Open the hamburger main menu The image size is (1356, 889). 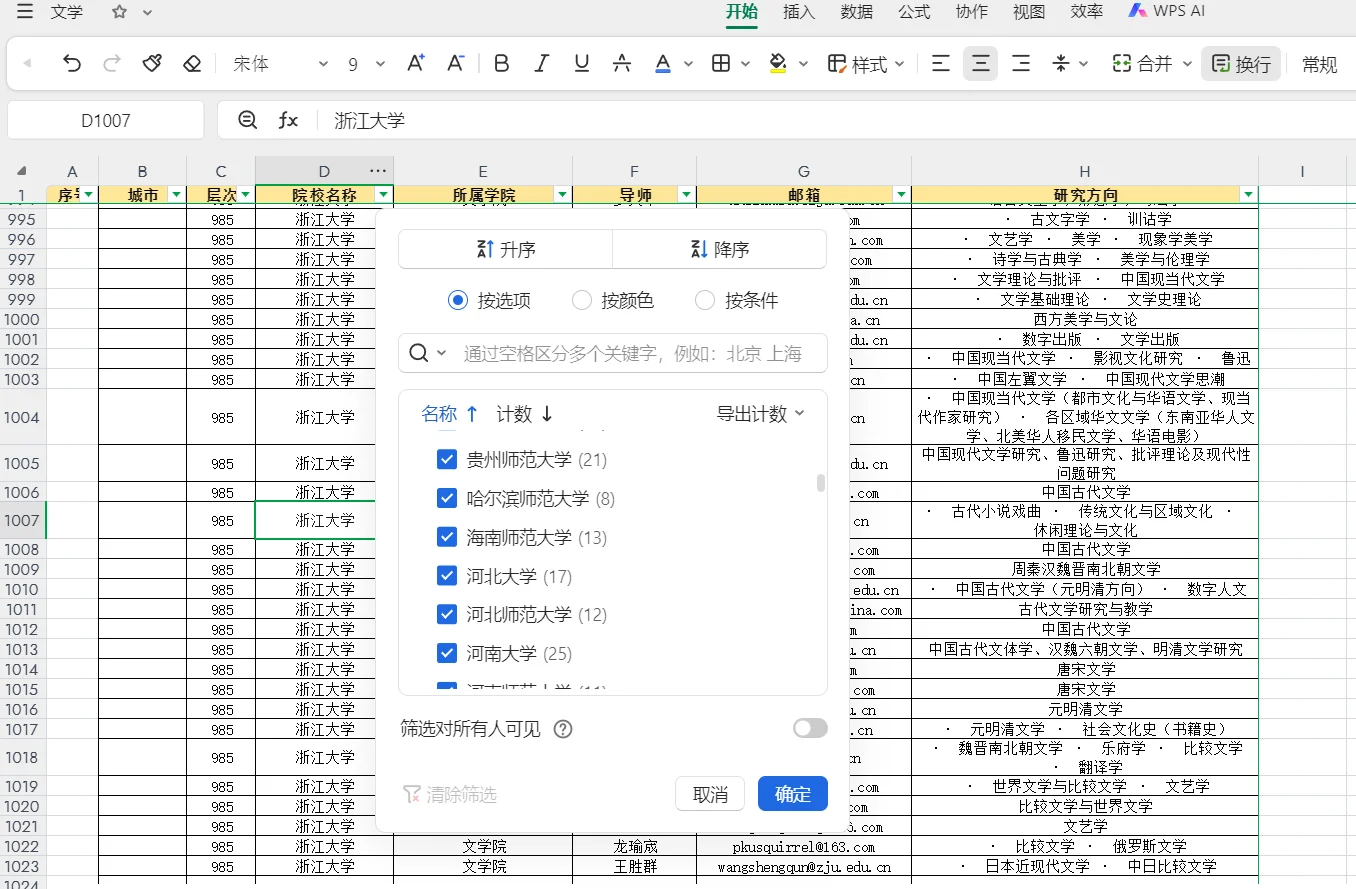pyautogui.click(x=25, y=12)
